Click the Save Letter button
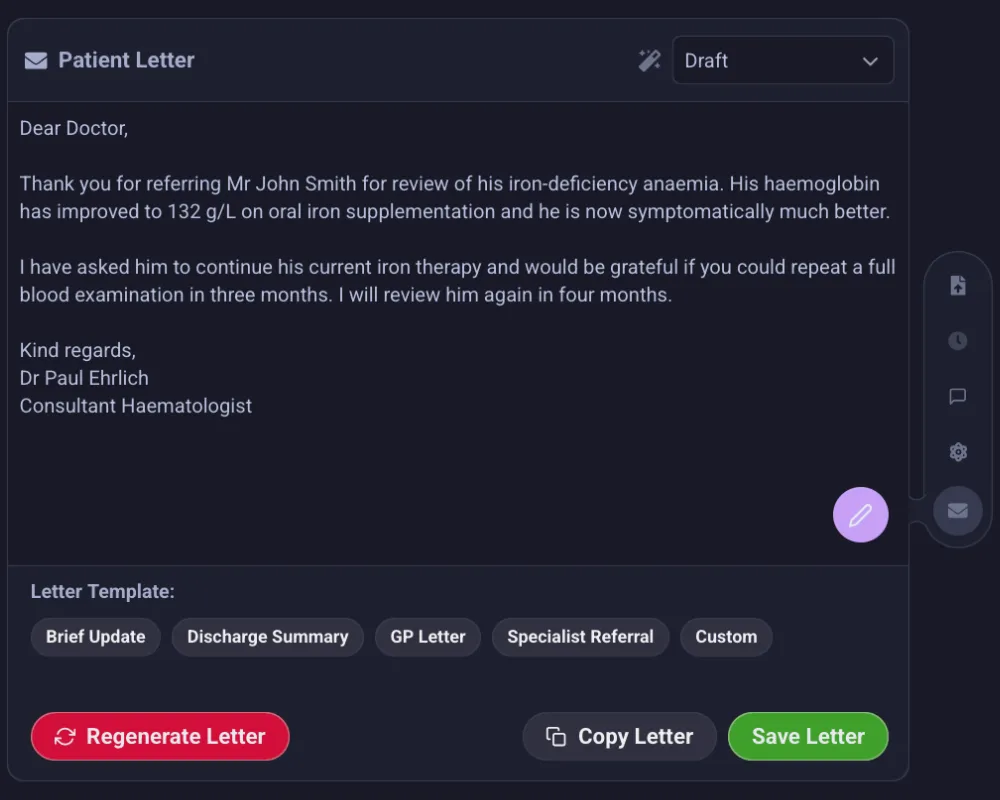Screen dimensions: 1000x800 808,736
